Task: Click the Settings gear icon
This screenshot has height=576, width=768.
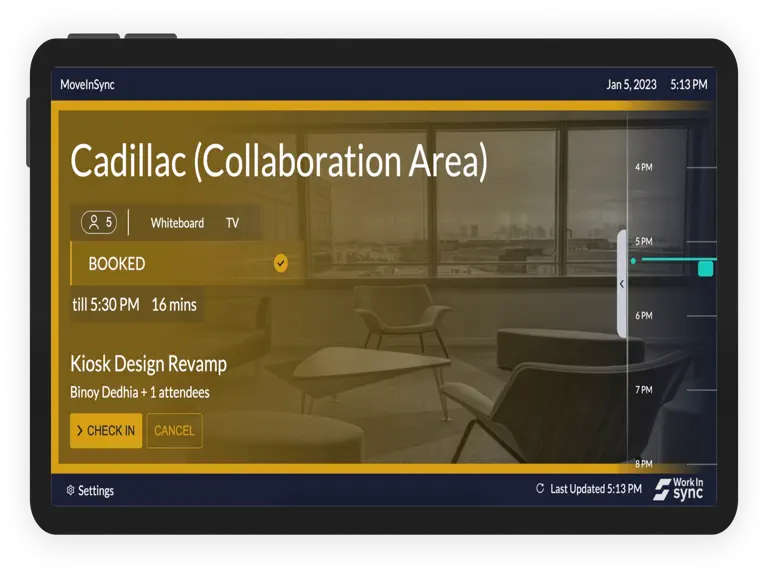Action: (x=71, y=490)
